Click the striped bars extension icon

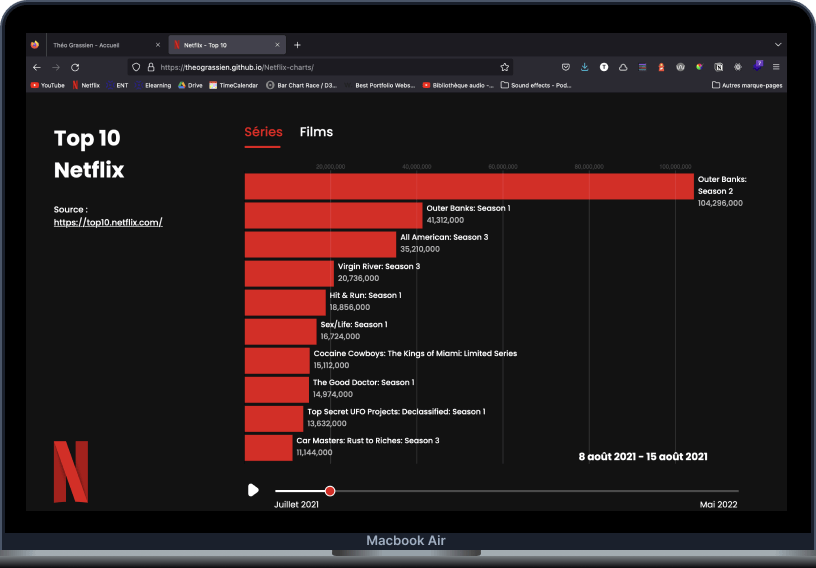click(642, 67)
